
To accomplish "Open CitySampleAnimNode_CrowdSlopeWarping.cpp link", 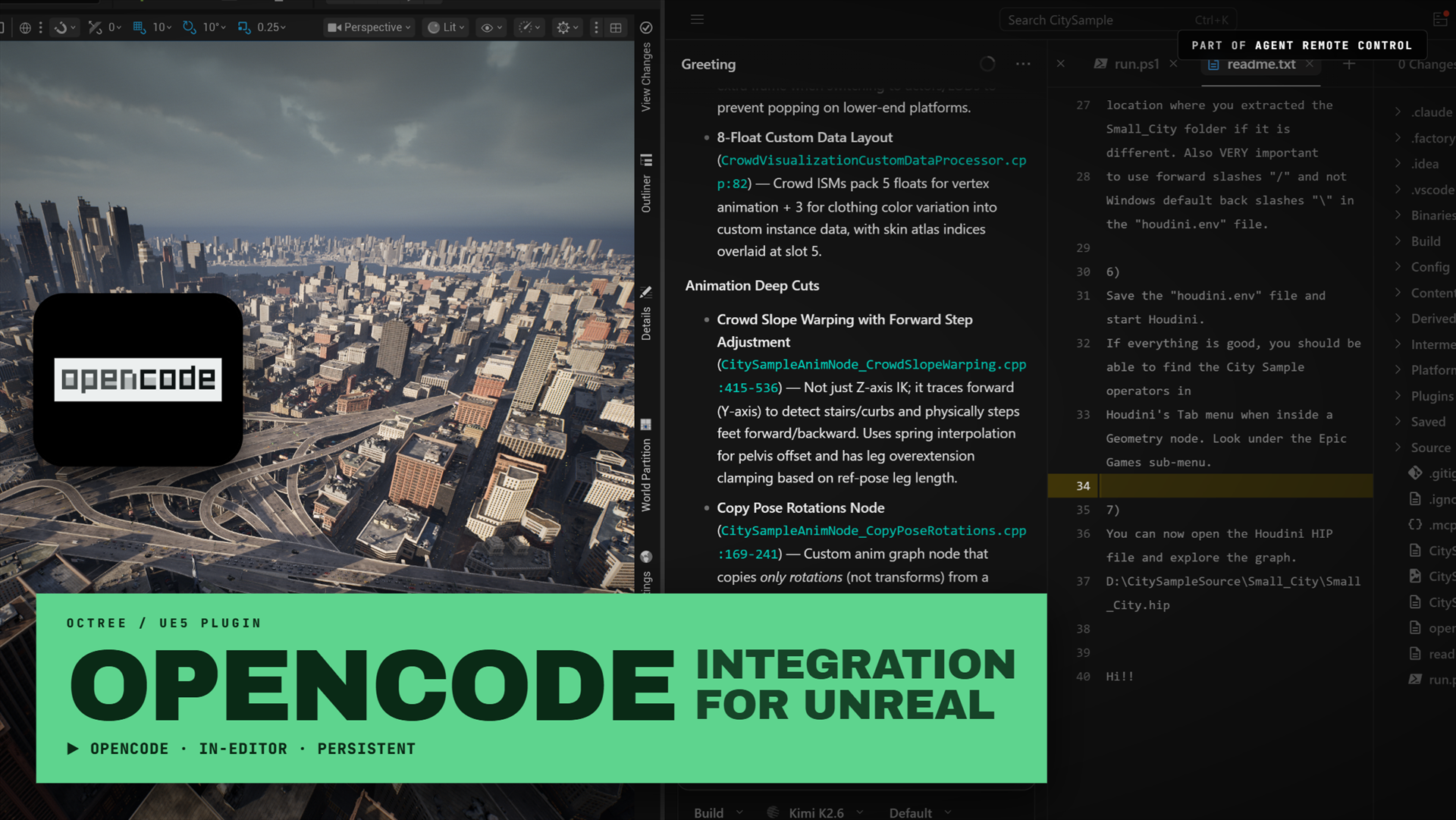I will click(x=872, y=375).
